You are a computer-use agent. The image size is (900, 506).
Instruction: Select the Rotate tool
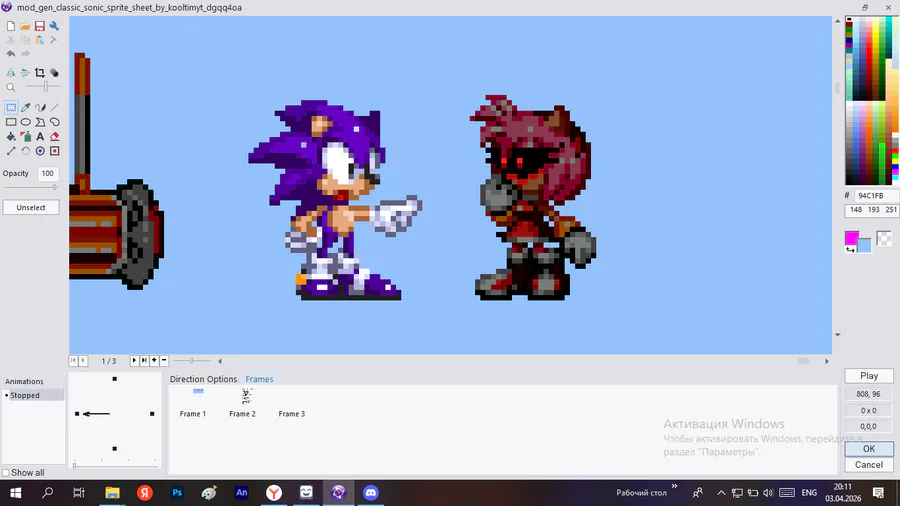25,151
